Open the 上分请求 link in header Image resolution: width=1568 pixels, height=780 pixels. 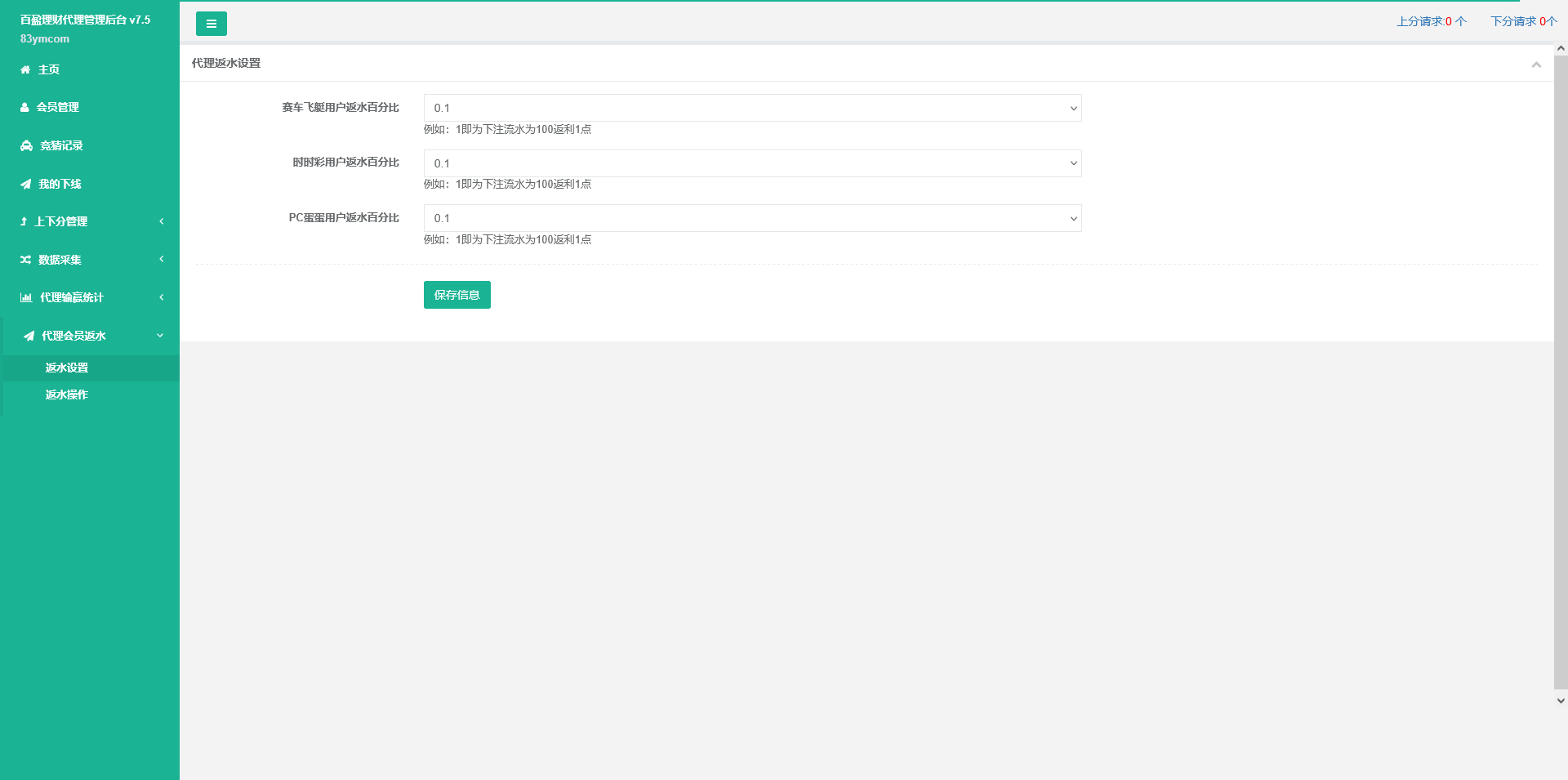pyautogui.click(x=1431, y=21)
